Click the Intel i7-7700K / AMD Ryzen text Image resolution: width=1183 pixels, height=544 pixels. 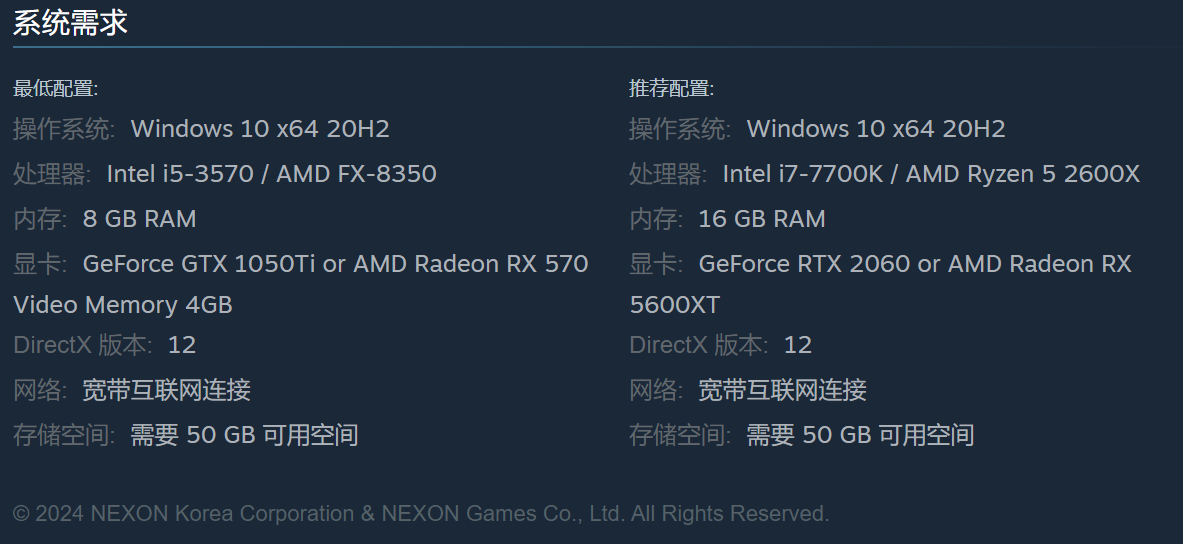click(x=931, y=174)
